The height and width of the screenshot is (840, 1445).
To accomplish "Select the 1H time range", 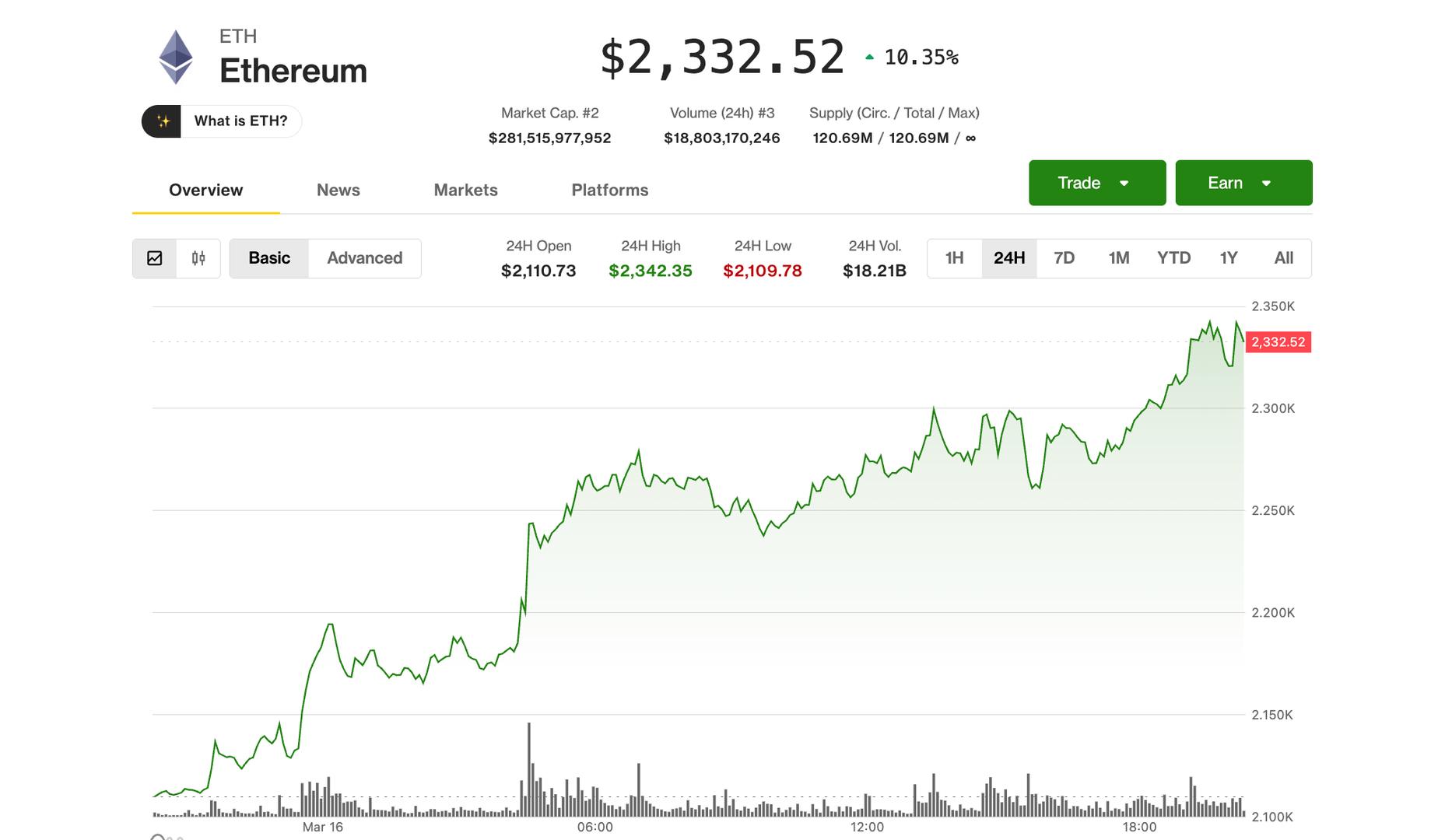I will pyautogui.click(x=954, y=257).
